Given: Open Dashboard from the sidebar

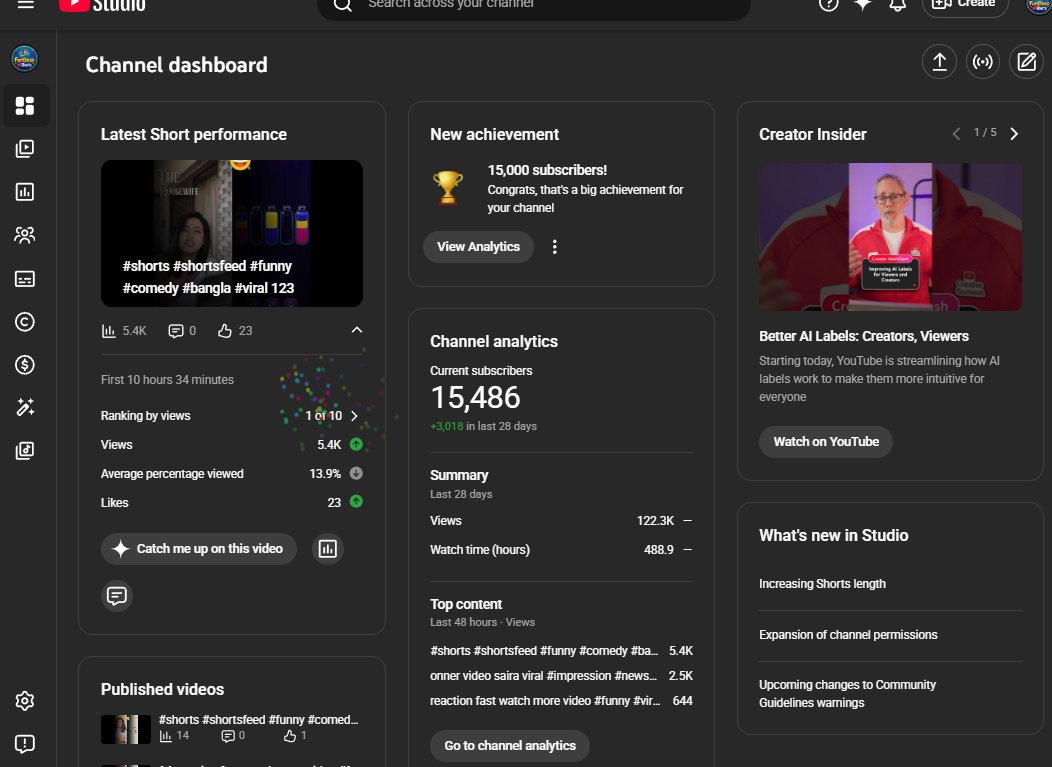Looking at the screenshot, I should [25, 105].
